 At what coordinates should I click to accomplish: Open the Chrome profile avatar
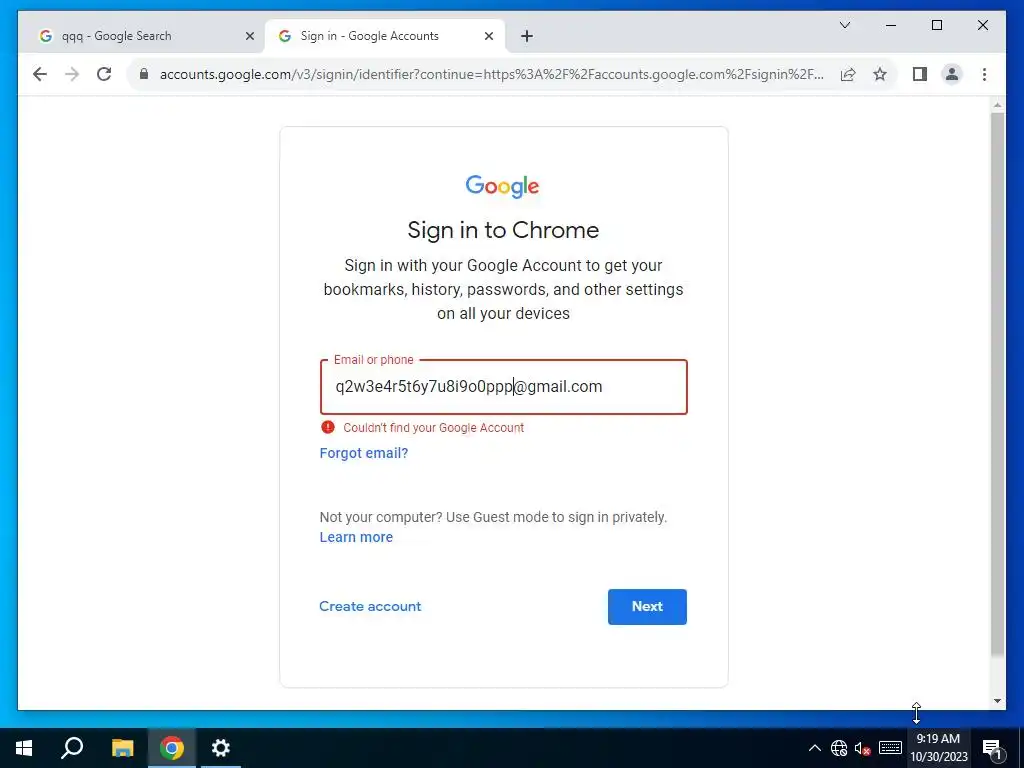point(952,74)
